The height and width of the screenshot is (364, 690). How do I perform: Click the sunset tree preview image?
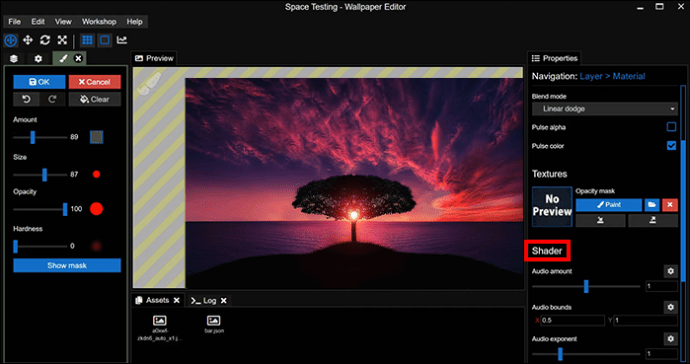(x=354, y=183)
